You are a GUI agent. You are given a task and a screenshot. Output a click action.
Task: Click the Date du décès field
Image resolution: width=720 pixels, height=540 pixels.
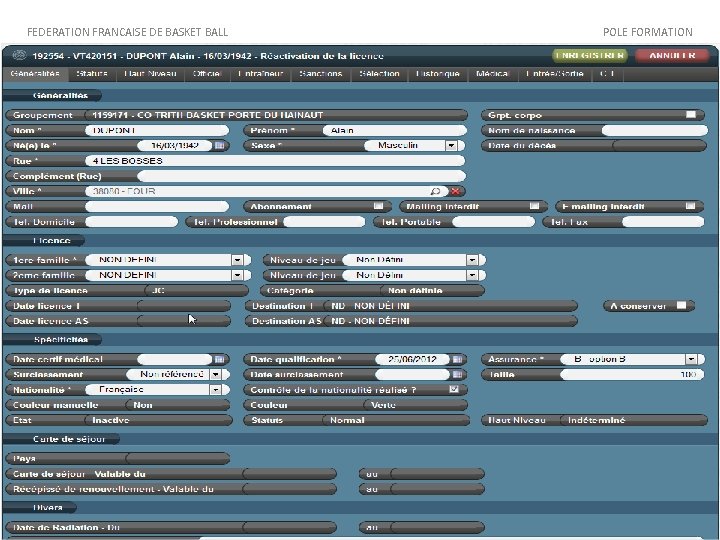[659, 146]
